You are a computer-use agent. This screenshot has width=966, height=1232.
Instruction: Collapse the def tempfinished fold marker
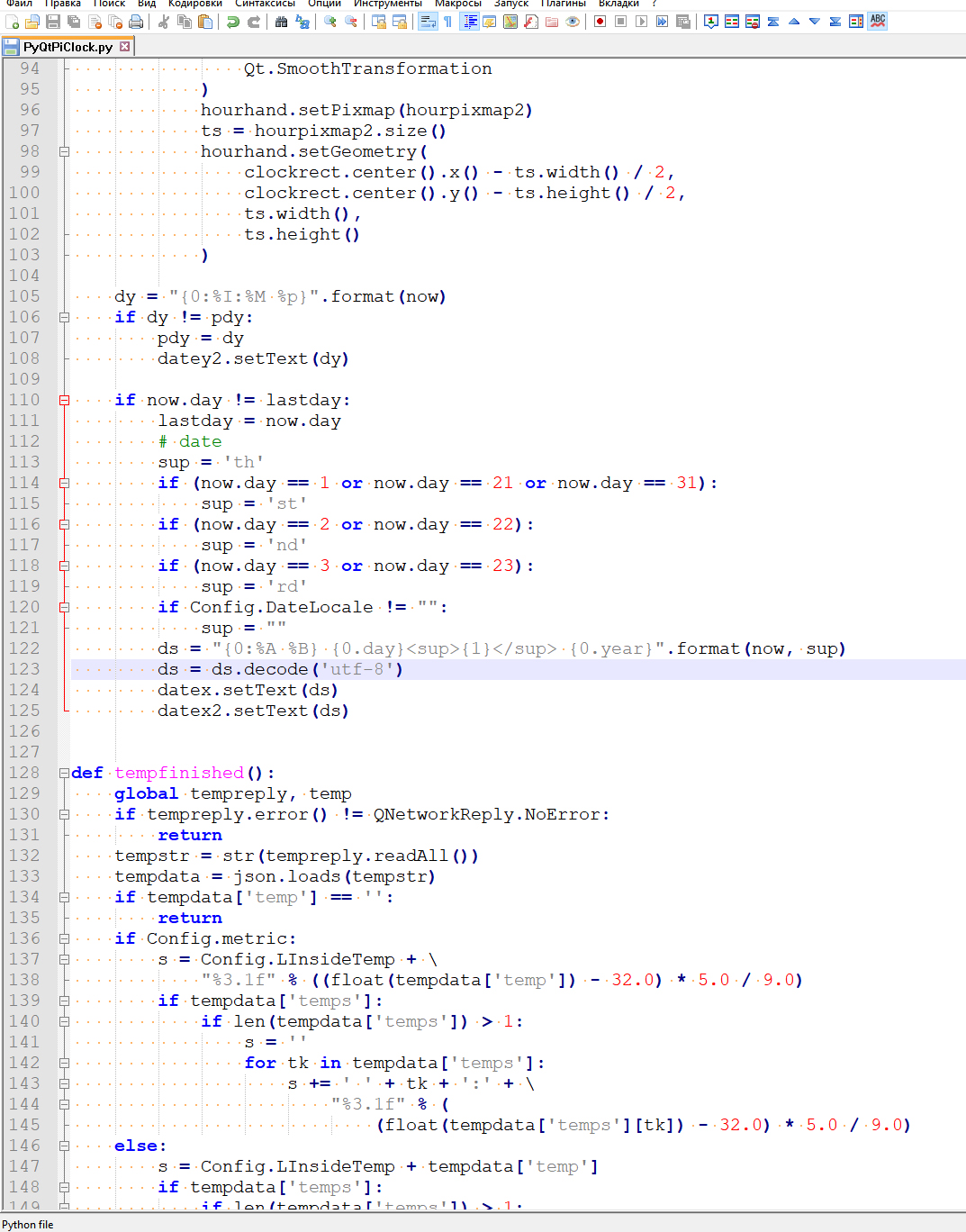coord(64,773)
